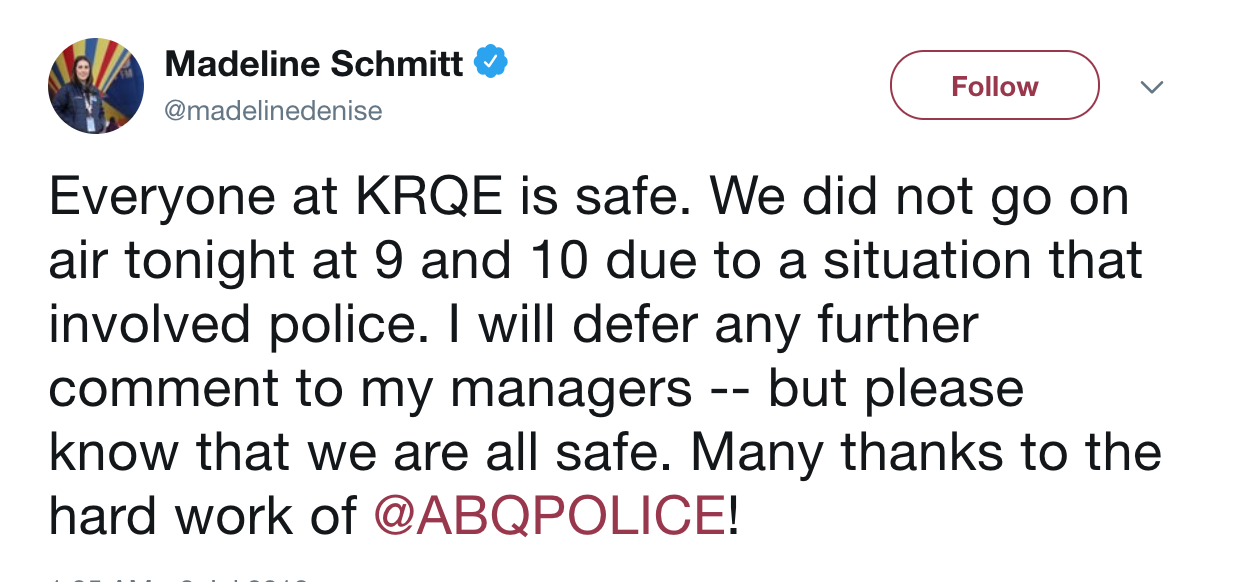Expand the tweet options chevron

(1152, 87)
